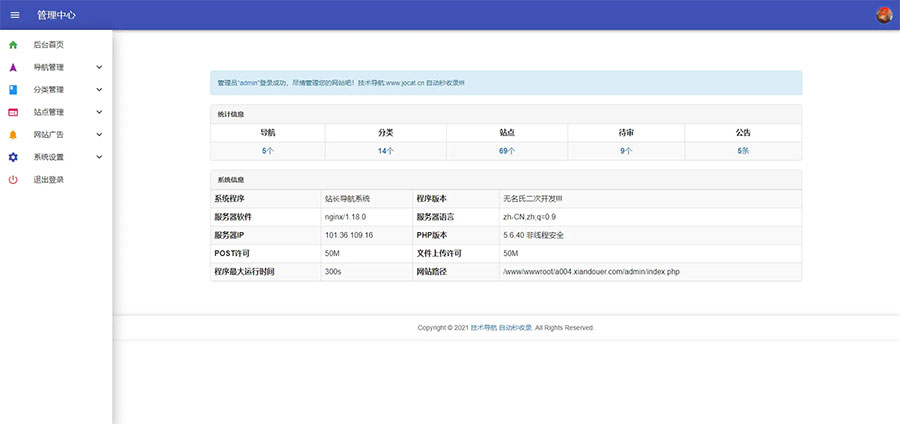This screenshot has width=900, height=424.
Task: Click the 技术导航 footer link
Action: pyautogui.click(x=483, y=328)
